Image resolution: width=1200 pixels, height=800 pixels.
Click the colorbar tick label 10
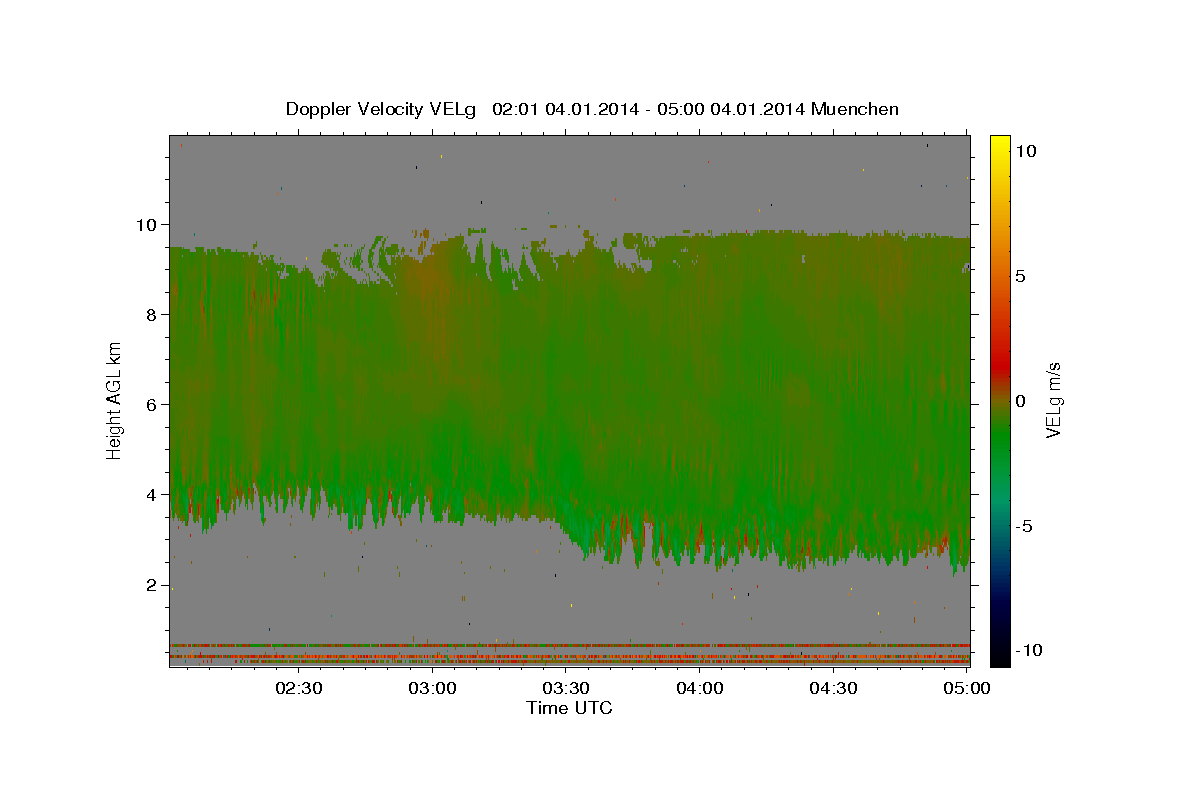[x=1025, y=151]
